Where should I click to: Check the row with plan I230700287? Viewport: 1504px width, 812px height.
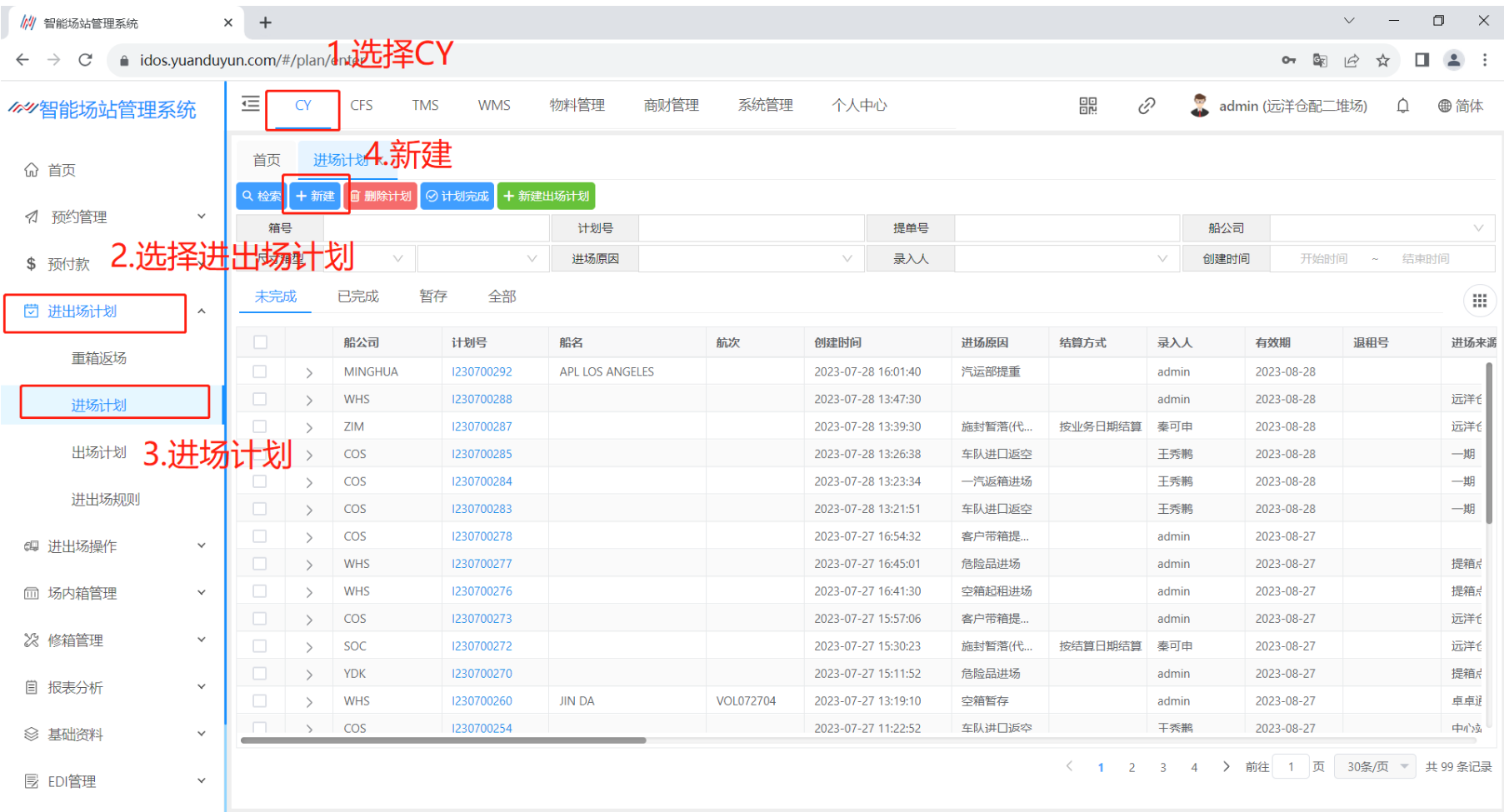click(260, 426)
